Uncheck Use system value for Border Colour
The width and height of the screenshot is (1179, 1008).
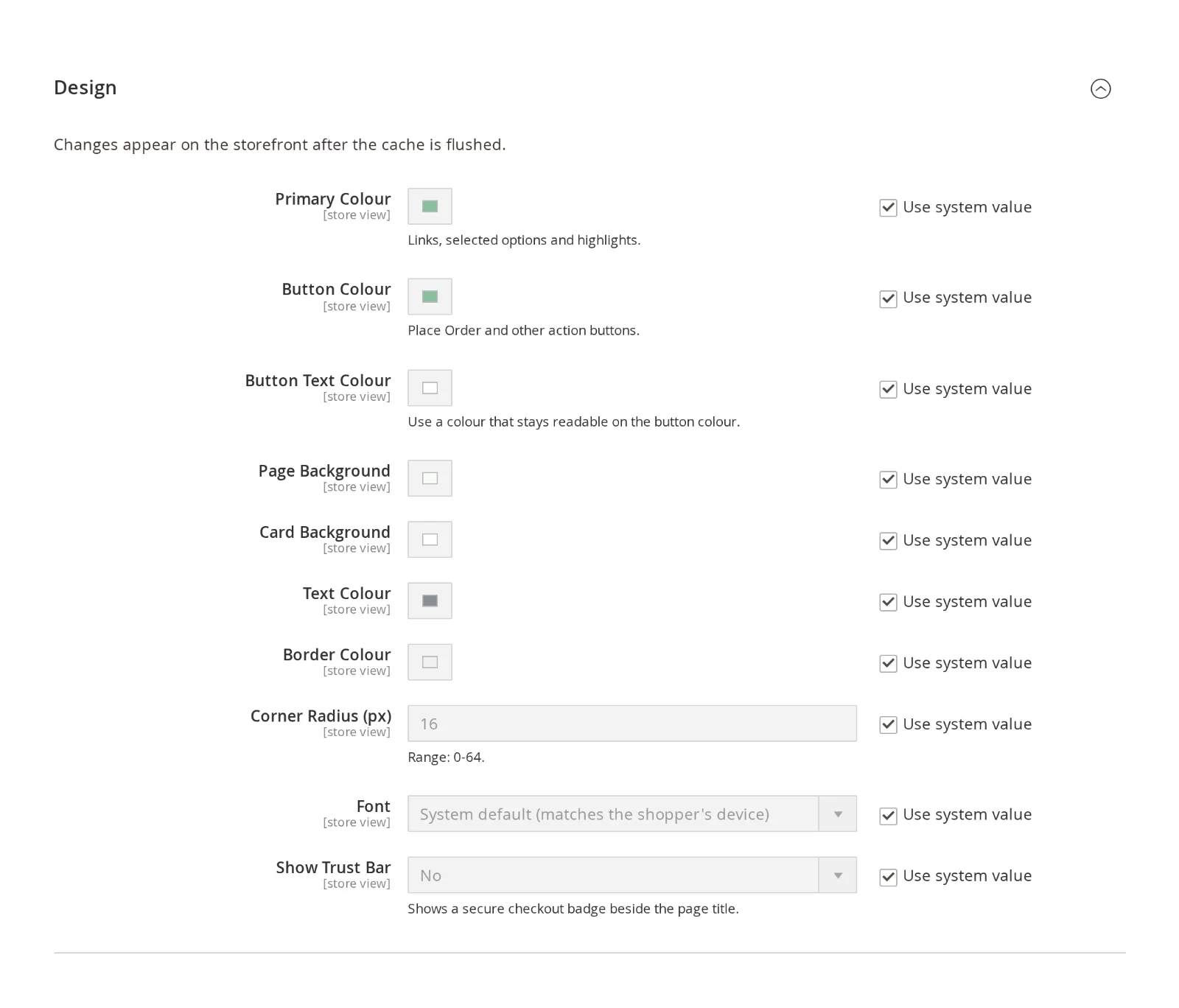coord(888,663)
